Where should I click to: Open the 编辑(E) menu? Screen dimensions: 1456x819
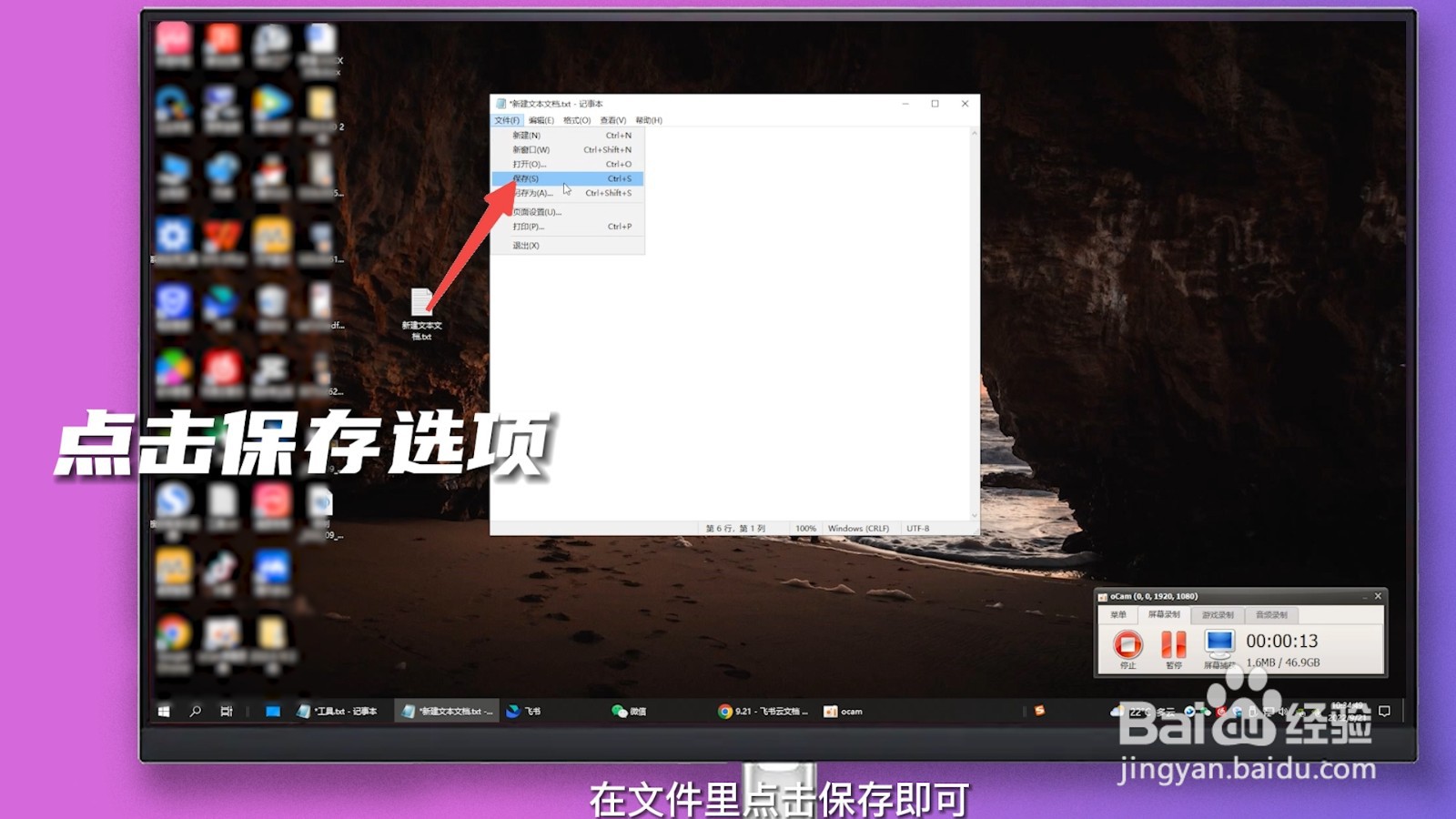click(541, 120)
